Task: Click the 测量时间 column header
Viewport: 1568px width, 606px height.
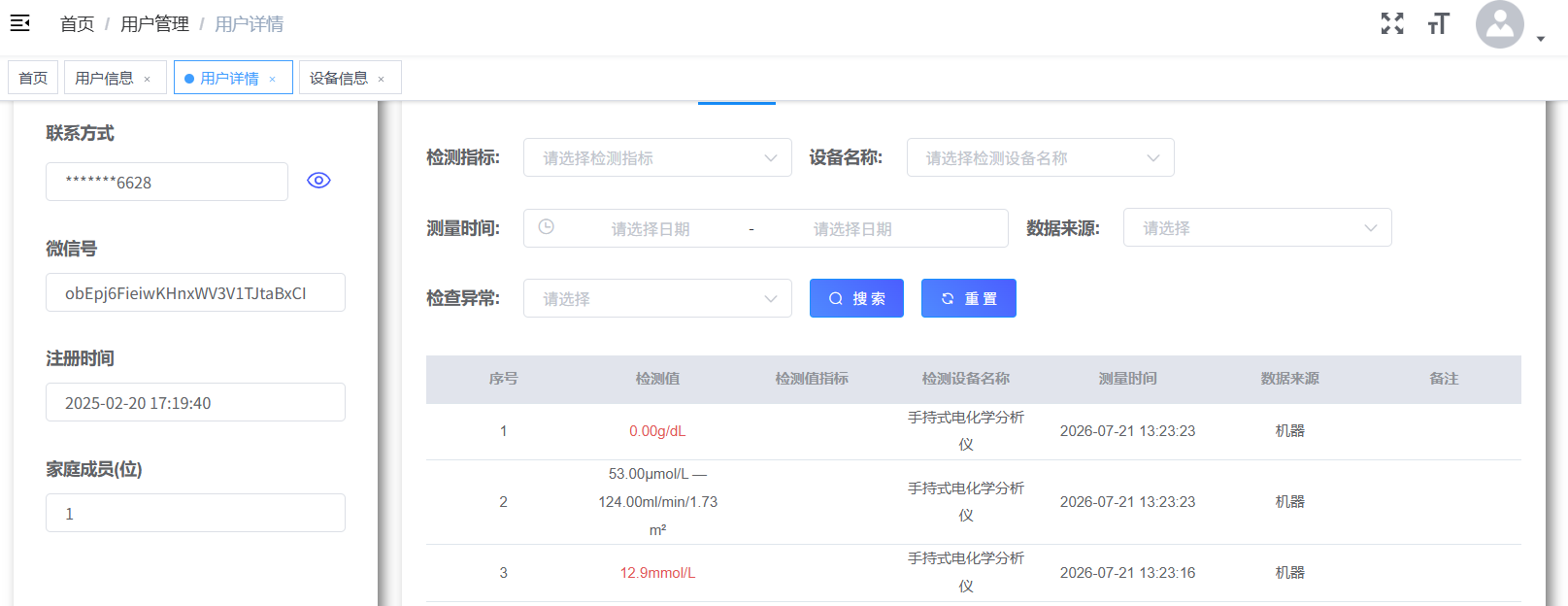Action: [1127, 379]
